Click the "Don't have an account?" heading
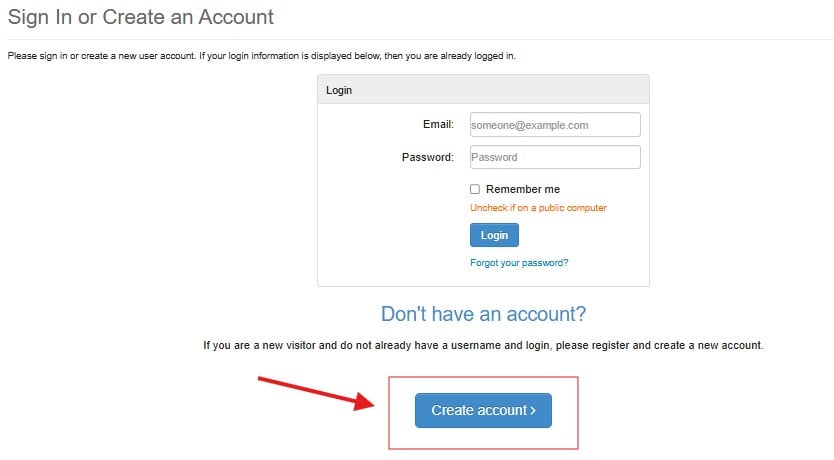Image resolution: width=834 pixels, height=460 pixels. point(483,314)
